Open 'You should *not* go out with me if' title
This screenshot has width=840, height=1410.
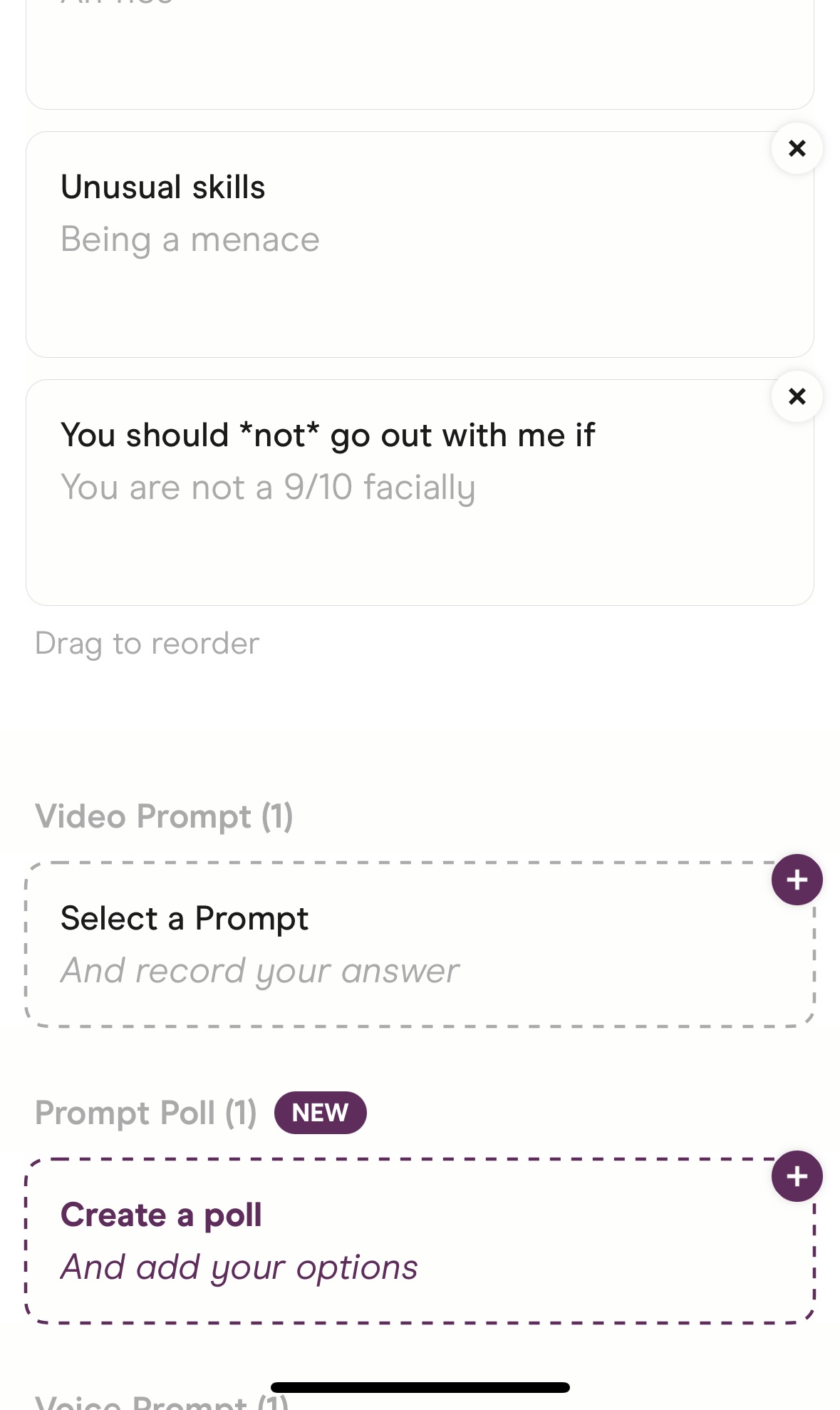(328, 436)
